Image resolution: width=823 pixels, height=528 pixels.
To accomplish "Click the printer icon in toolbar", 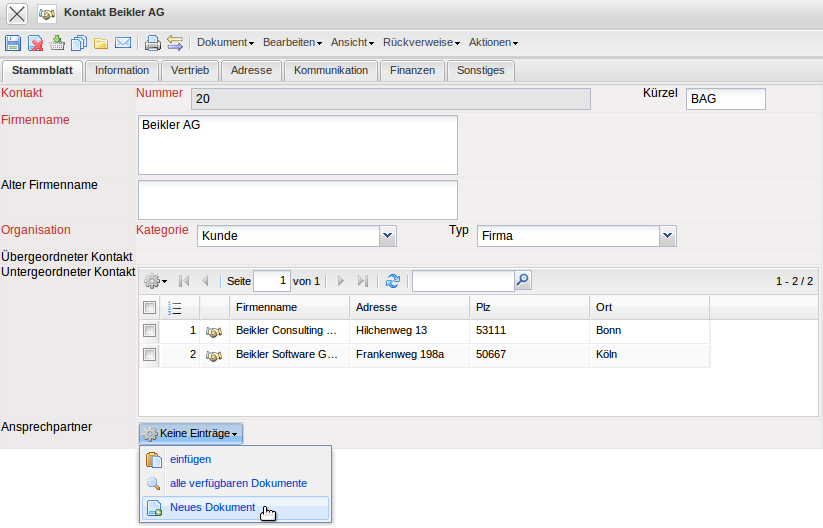I will click(152, 43).
